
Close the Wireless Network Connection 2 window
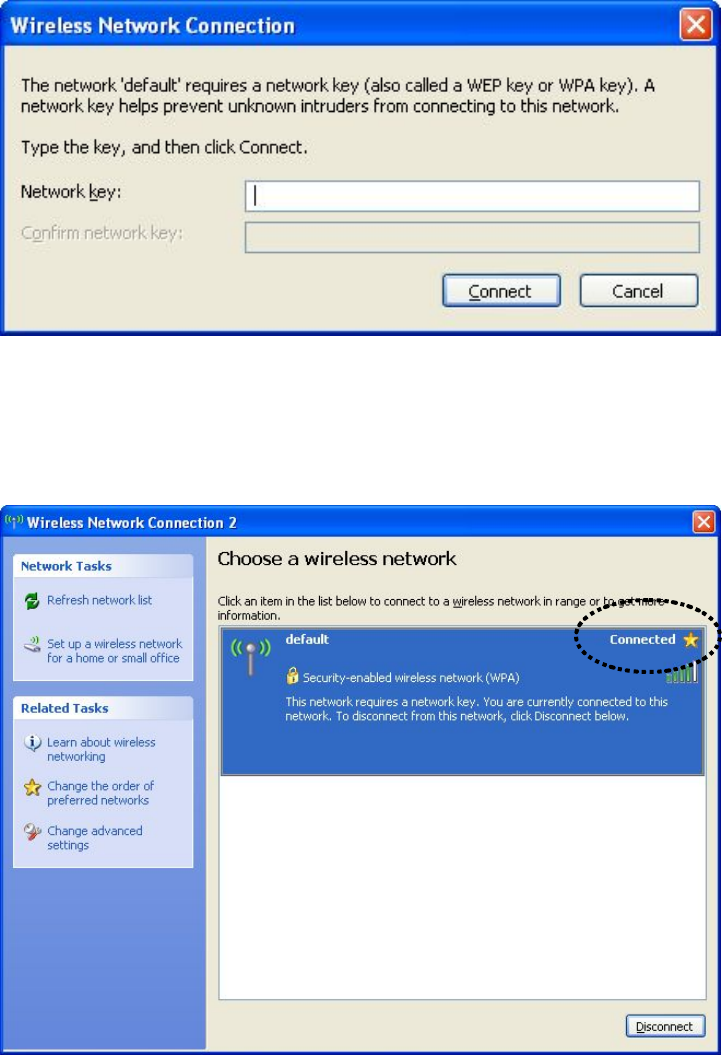coord(704,521)
